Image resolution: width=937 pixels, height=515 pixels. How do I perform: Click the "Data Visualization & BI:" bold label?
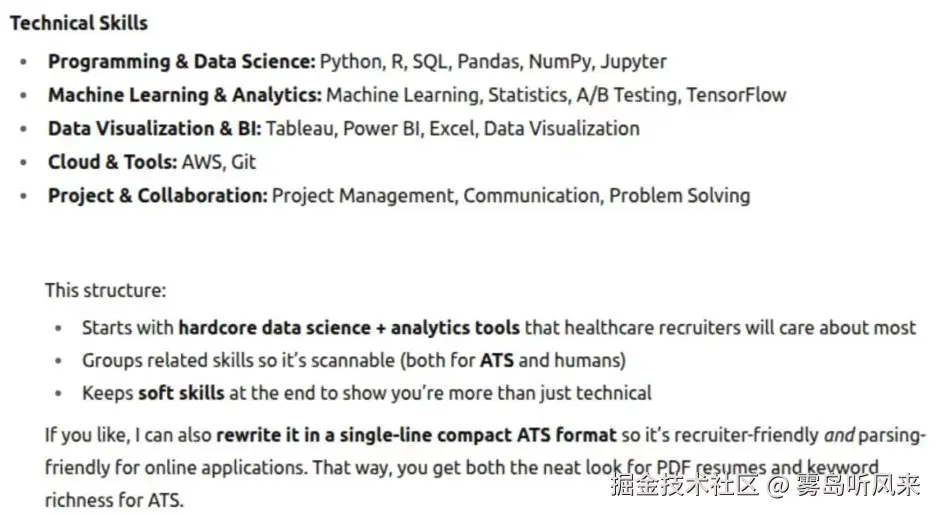pyautogui.click(x=154, y=129)
